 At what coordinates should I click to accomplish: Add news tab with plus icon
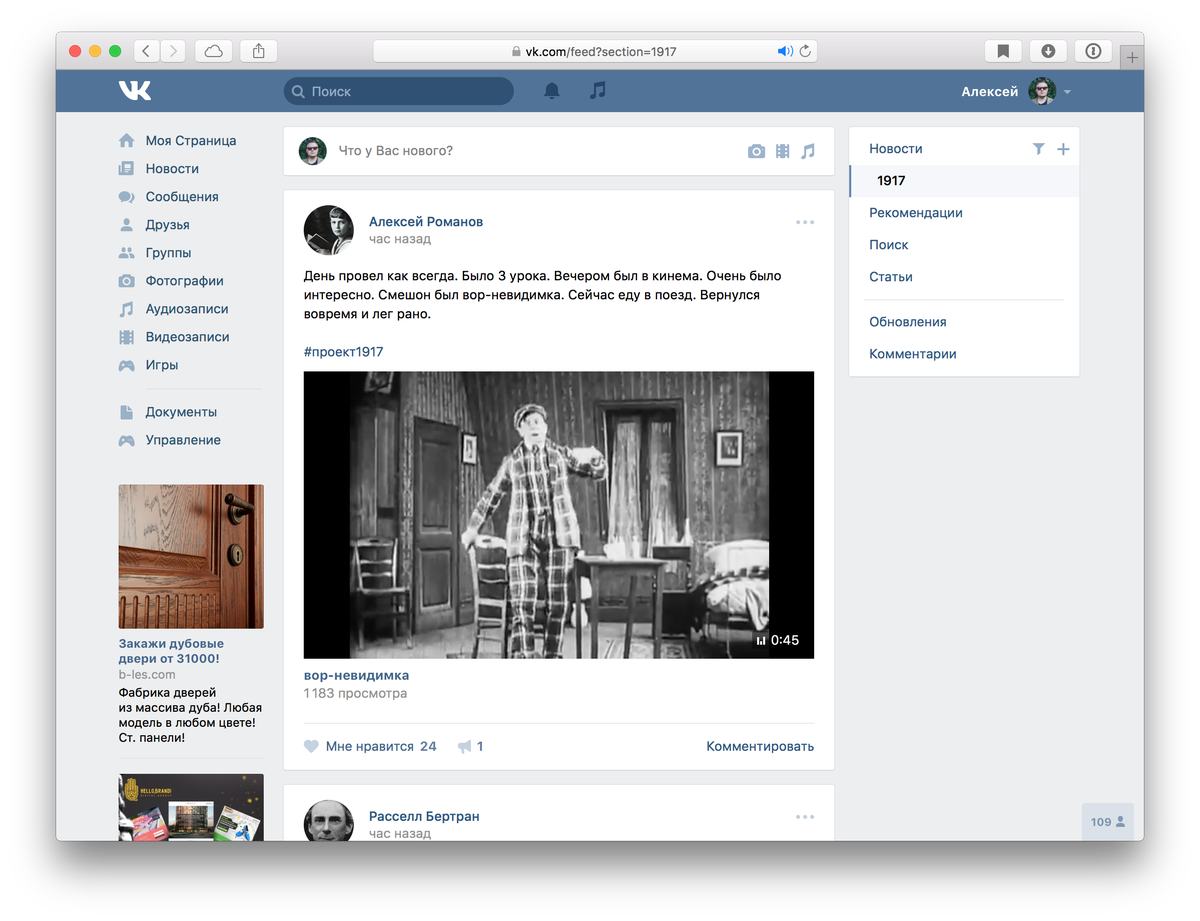[1063, 149]
